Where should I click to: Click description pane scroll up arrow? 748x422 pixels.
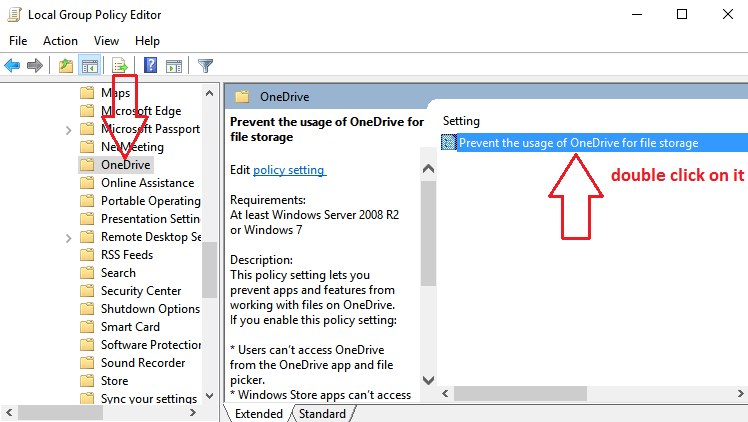tap(428, 168)
